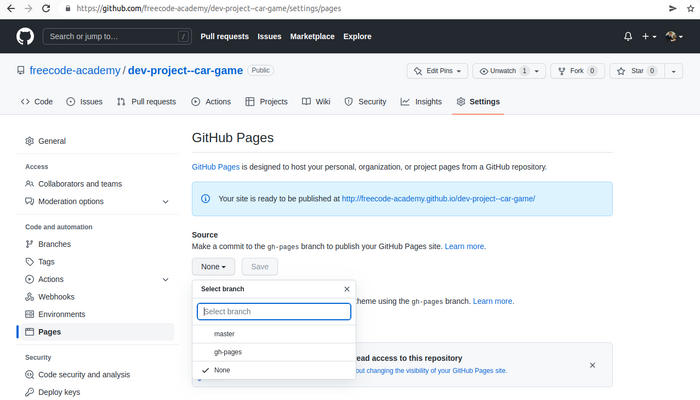Image resolution: width=700 pixels, height=400 pixels.
Task: Switch to the Insights tab
Action: coord(421,102)
